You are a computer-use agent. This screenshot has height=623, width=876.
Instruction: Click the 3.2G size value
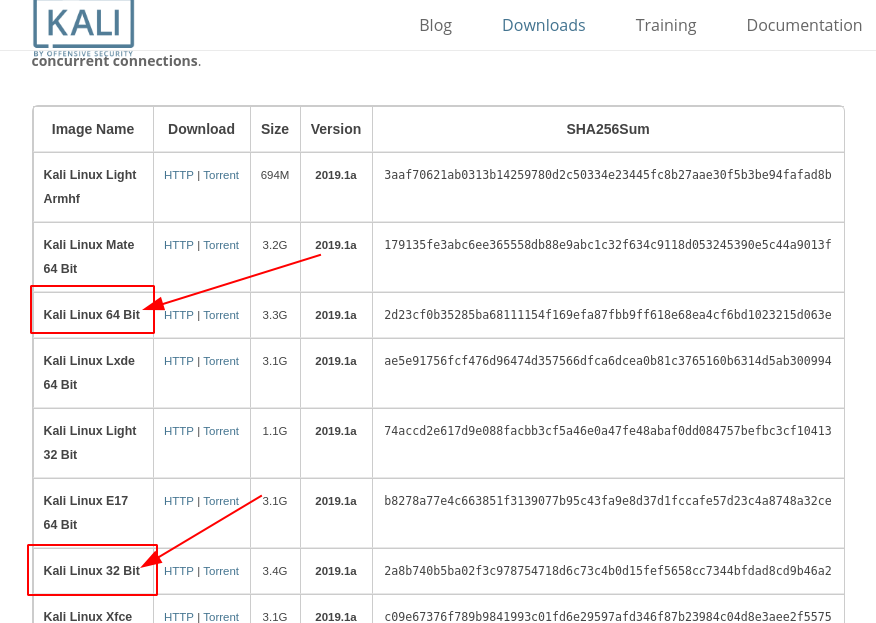[x=275, y=245]
